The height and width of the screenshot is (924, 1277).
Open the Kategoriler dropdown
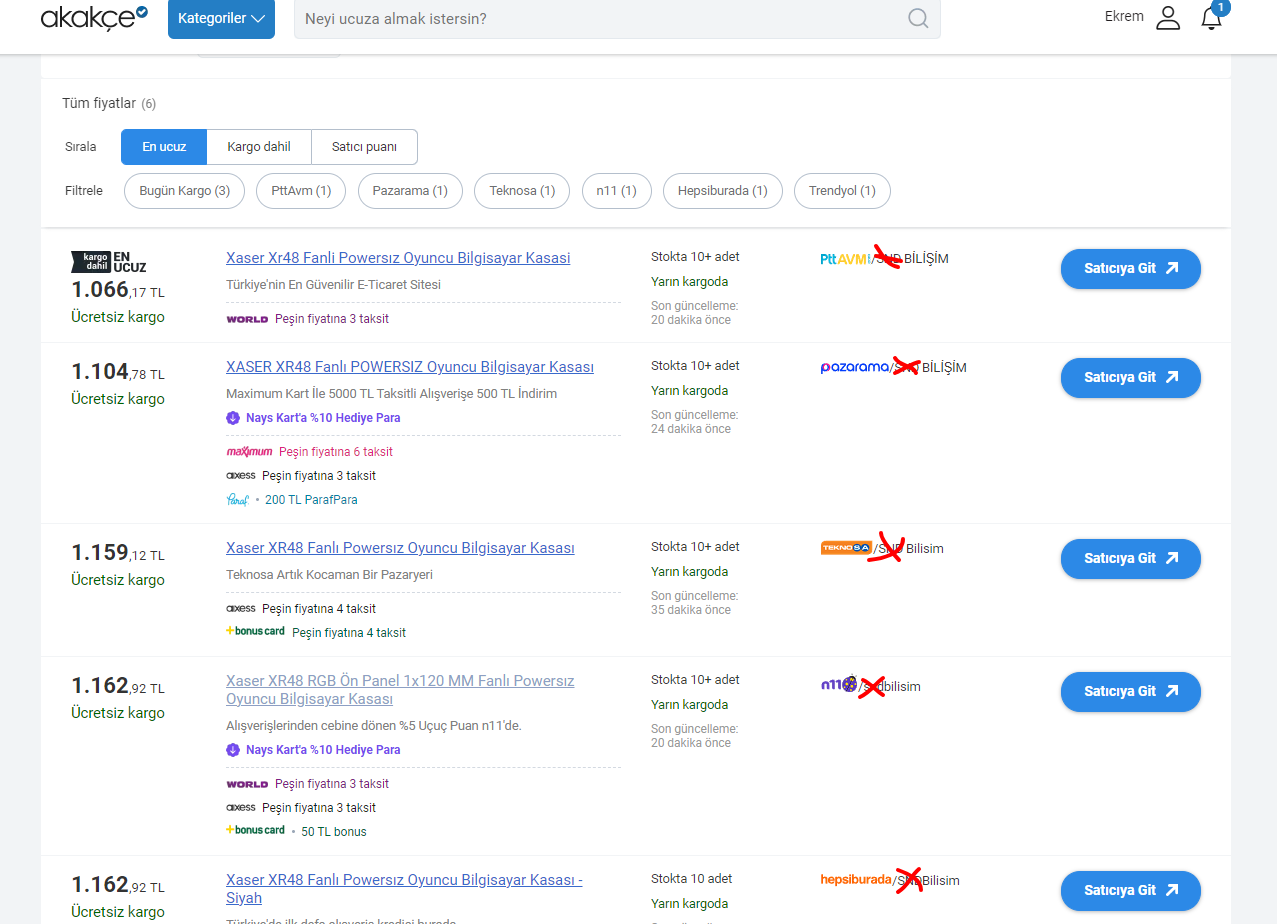221,18
